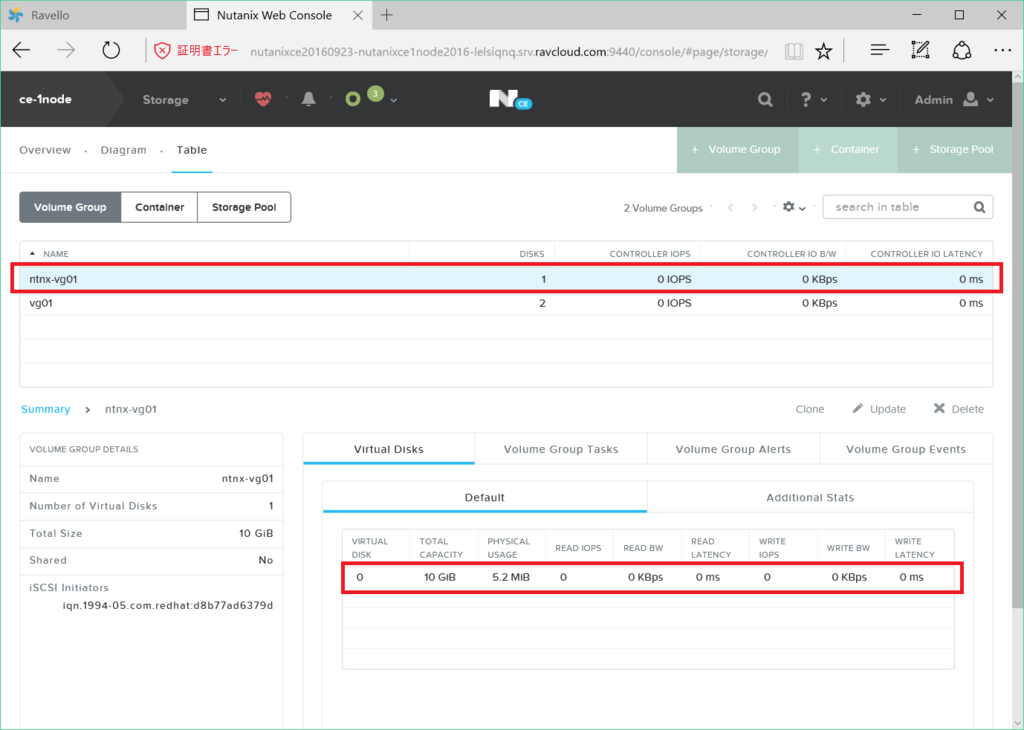Select the Container table filter
Image resolution: width=1024 pixels, height=730 pixels.
click(159, 207)
